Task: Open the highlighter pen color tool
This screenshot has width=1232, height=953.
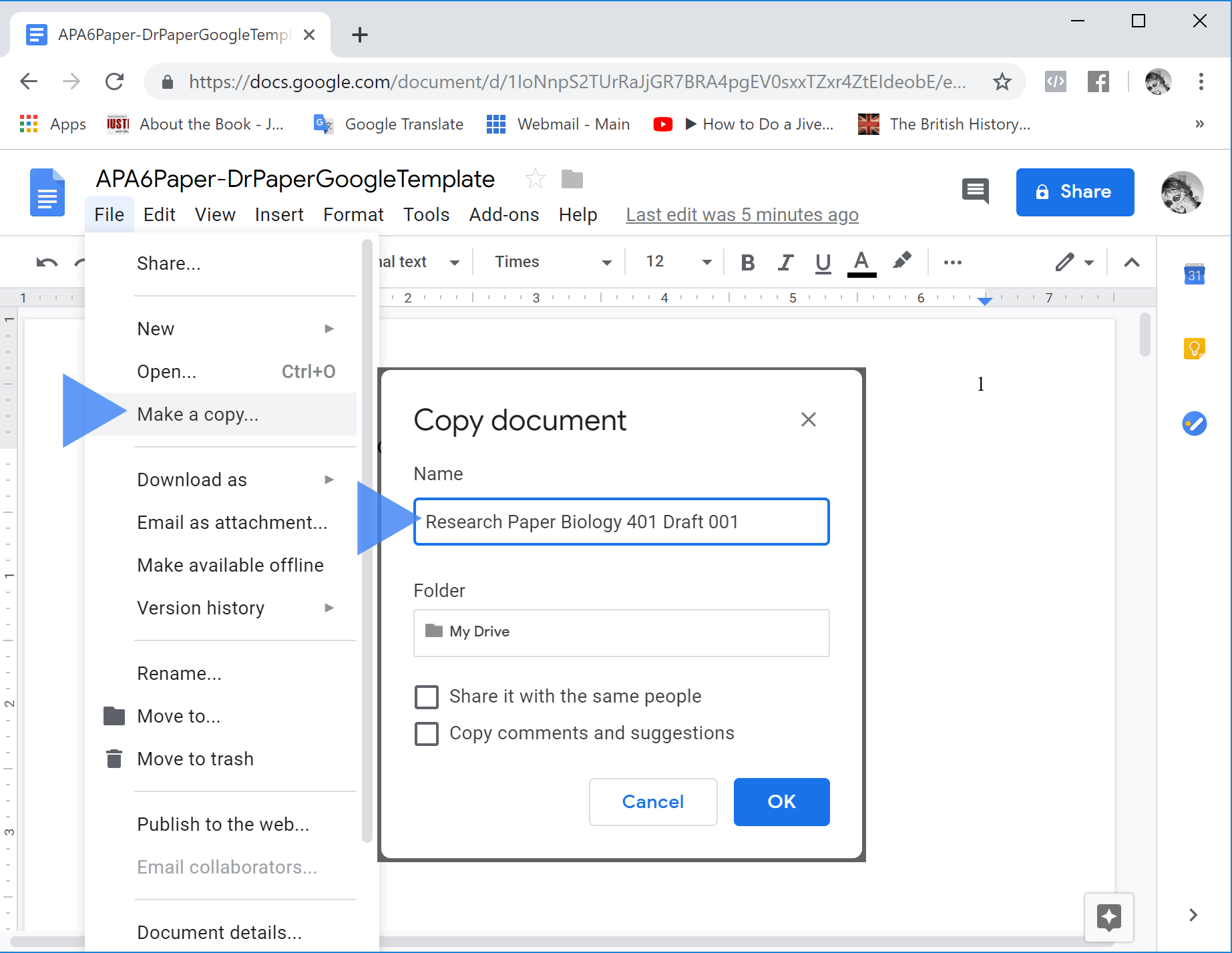Action: pyautogui.click(x=902, y=261)
